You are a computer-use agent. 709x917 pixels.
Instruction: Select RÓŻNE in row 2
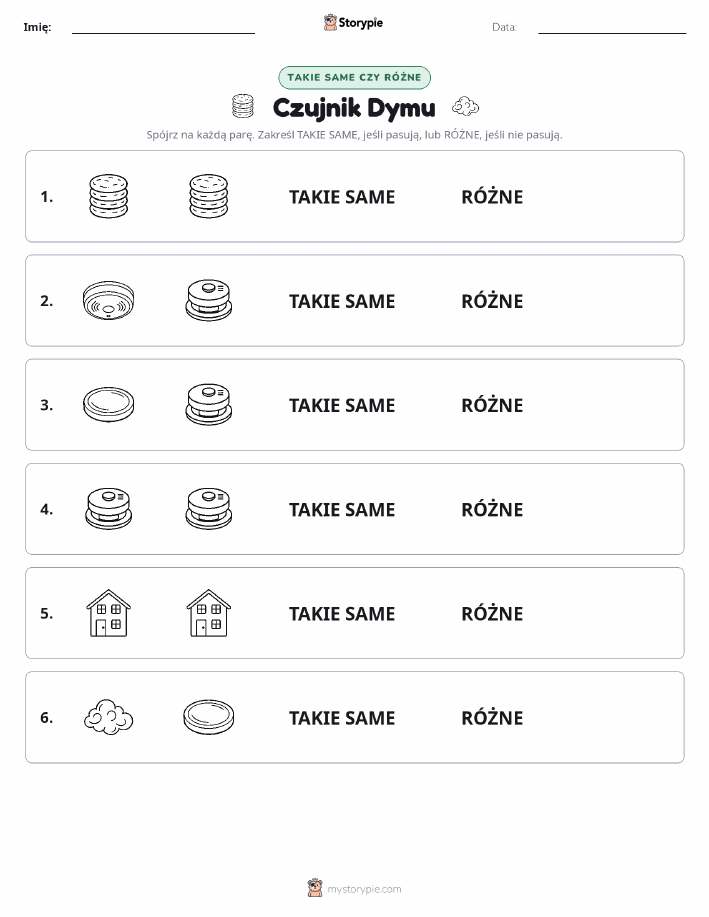tap(492, 301)
